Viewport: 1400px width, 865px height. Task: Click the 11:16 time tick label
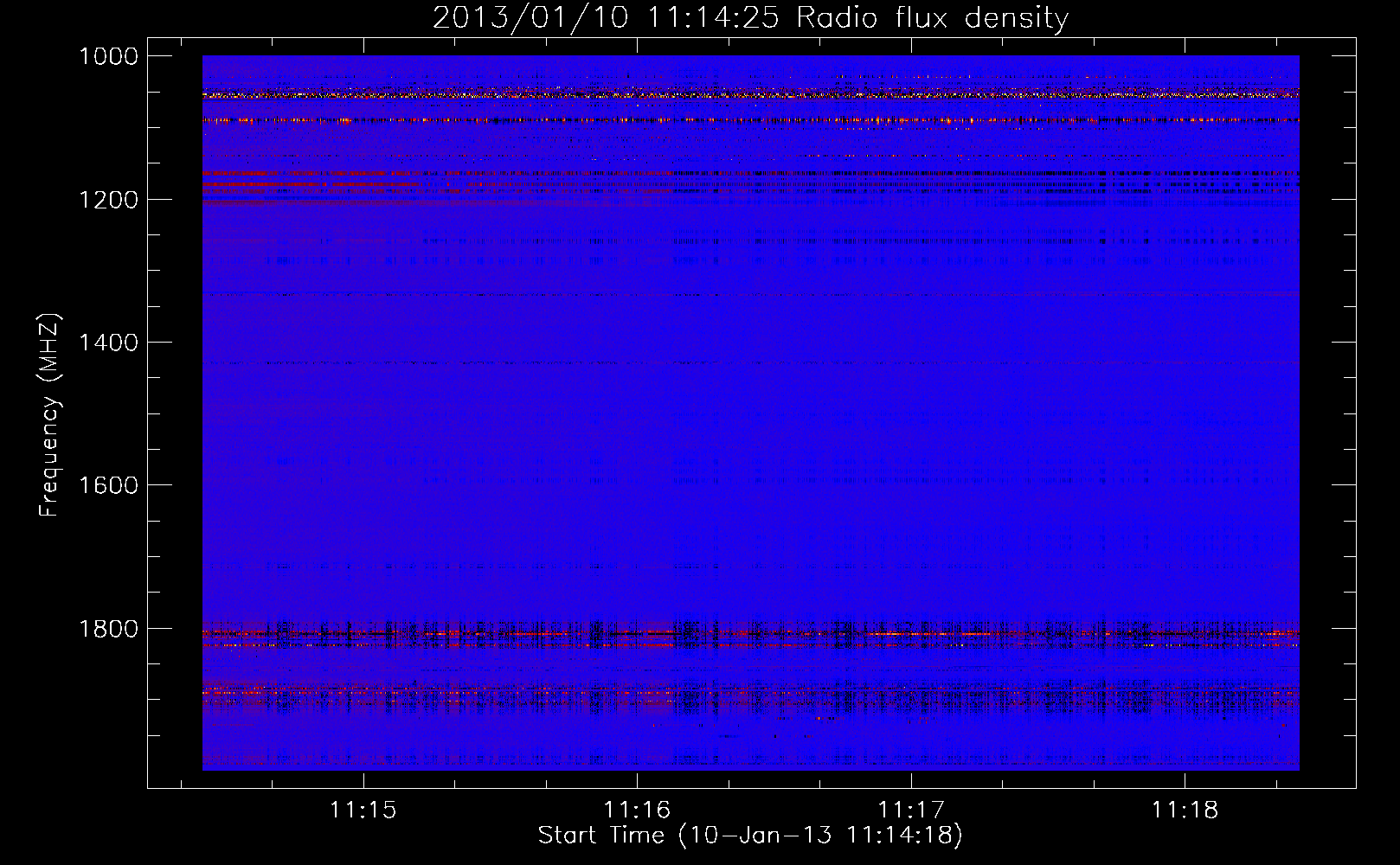tap(637, 810)
